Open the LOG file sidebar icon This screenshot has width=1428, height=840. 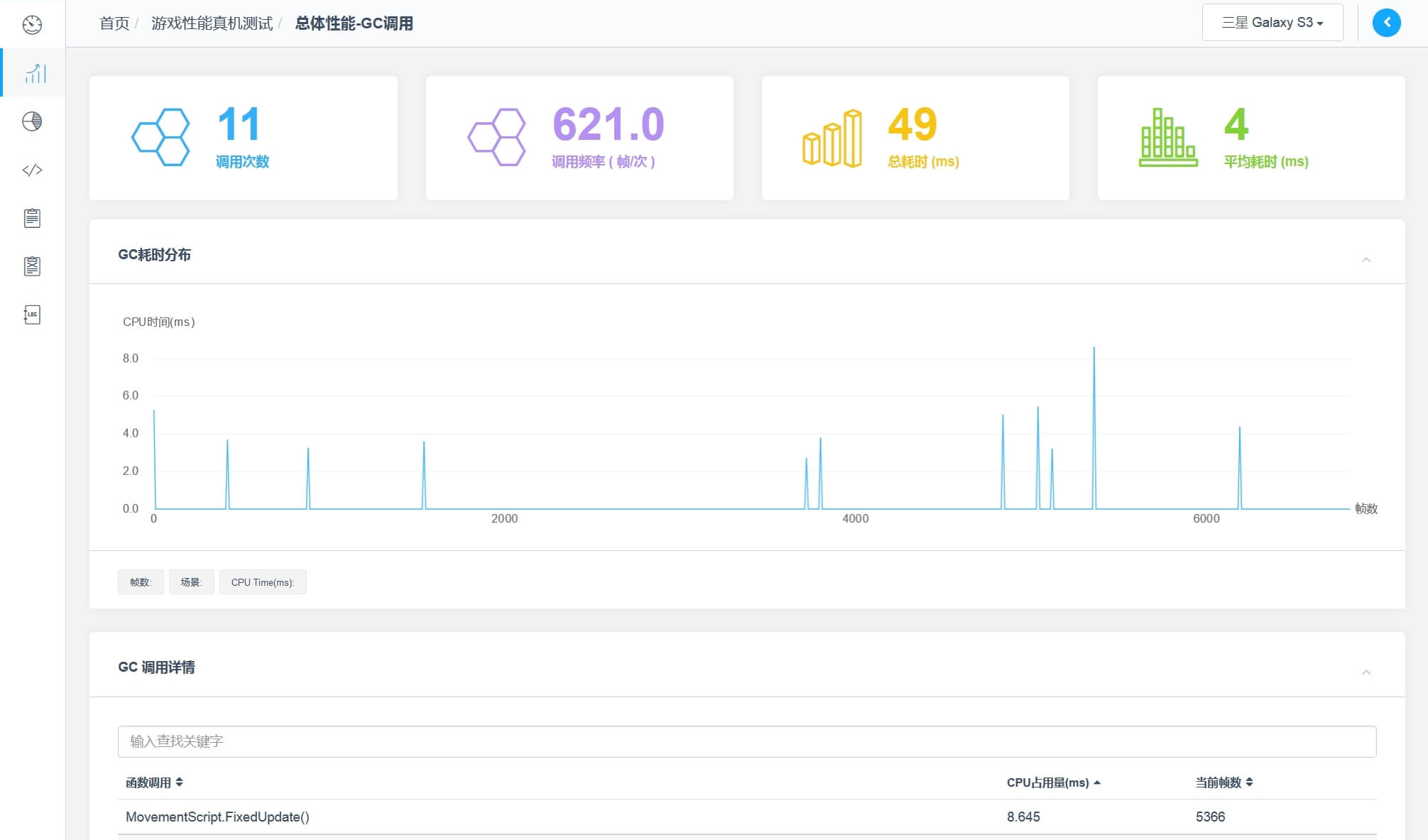pyautogui.click(x=32, y=315)
